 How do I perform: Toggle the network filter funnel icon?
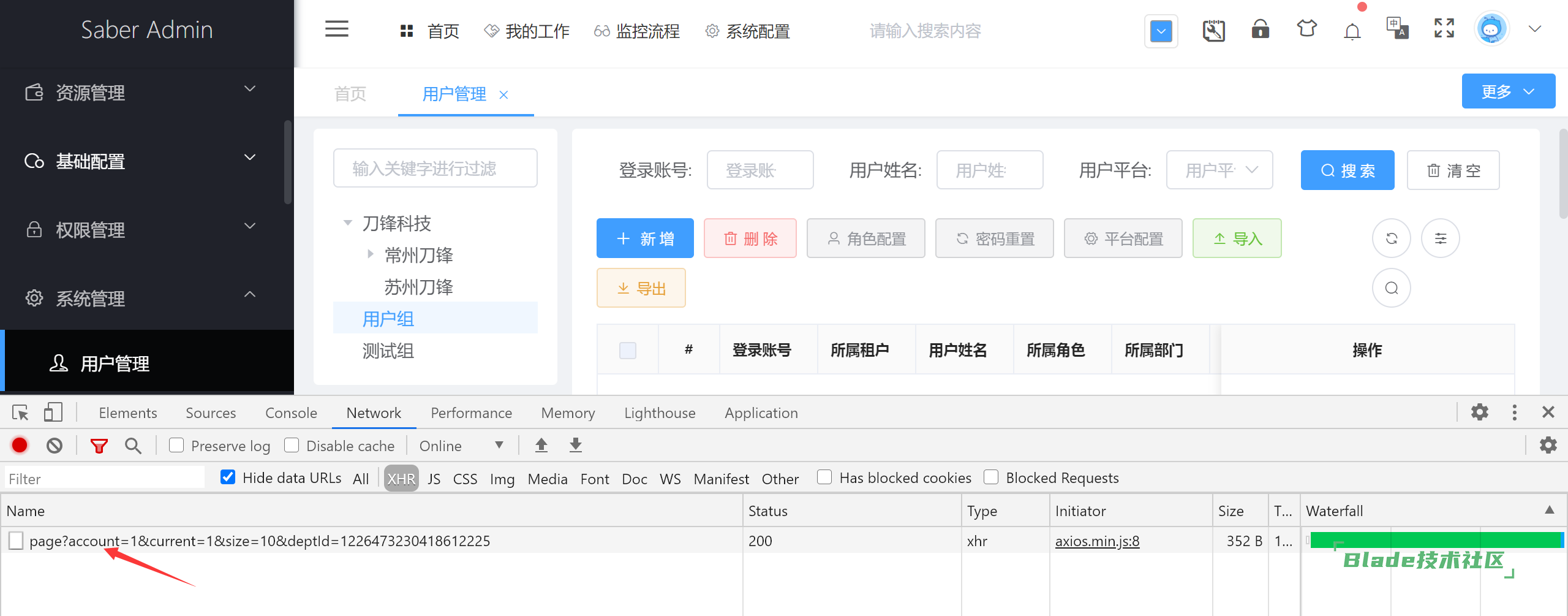click(x=99, y=446)
